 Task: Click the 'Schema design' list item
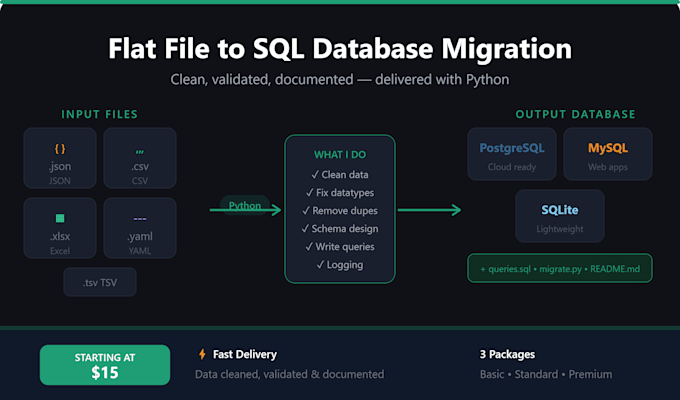(340, 229)
